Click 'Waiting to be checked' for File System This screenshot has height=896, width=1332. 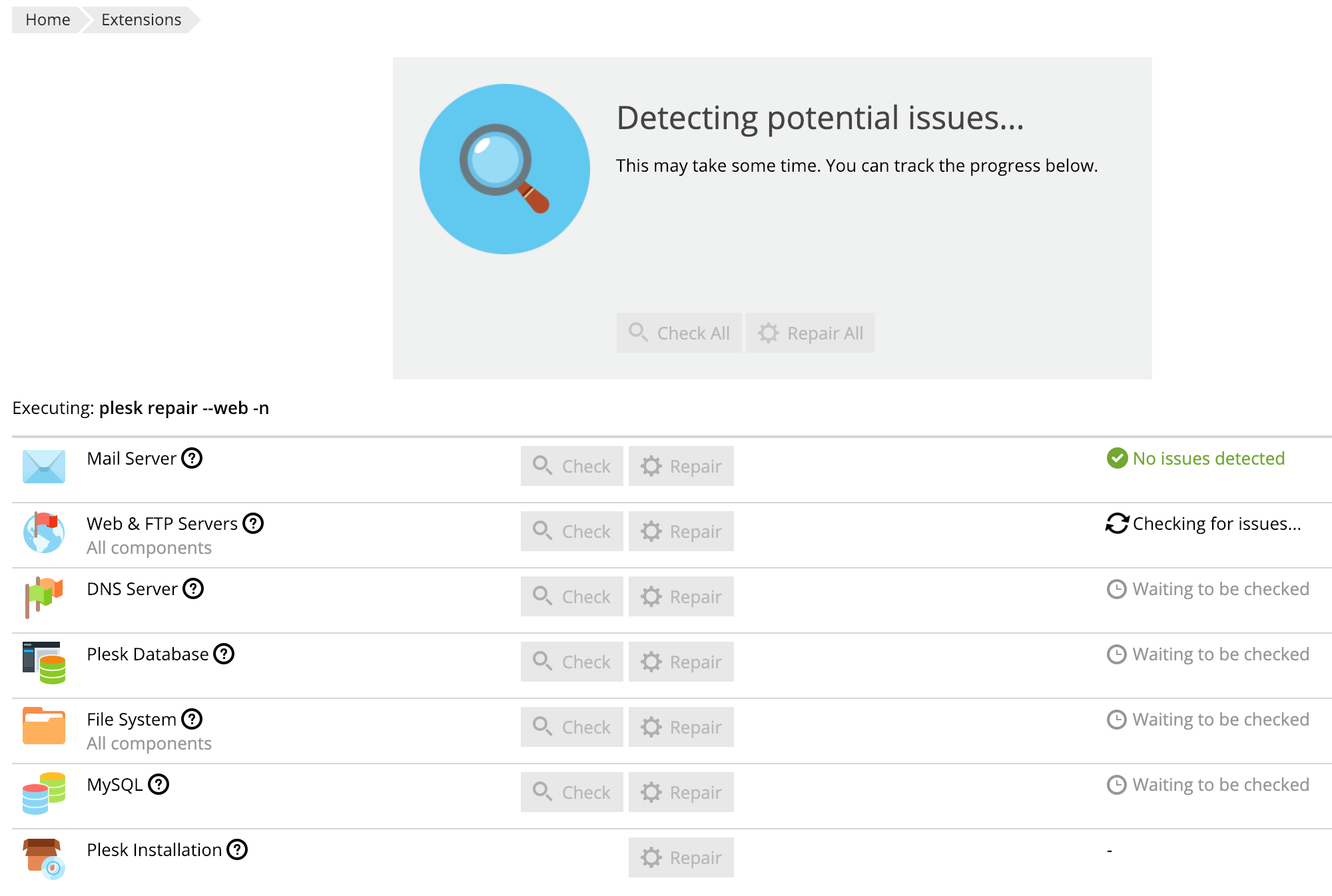click(x=1221, y=720)
